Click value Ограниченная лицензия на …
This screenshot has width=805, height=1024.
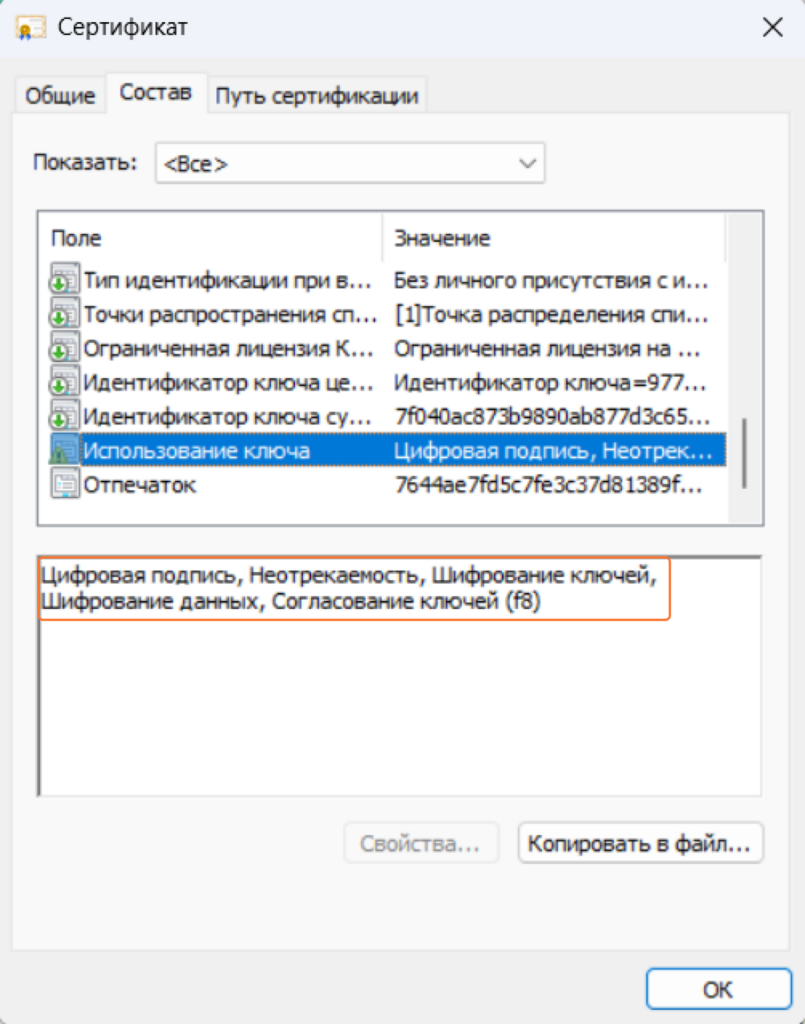tap(547, 349)
